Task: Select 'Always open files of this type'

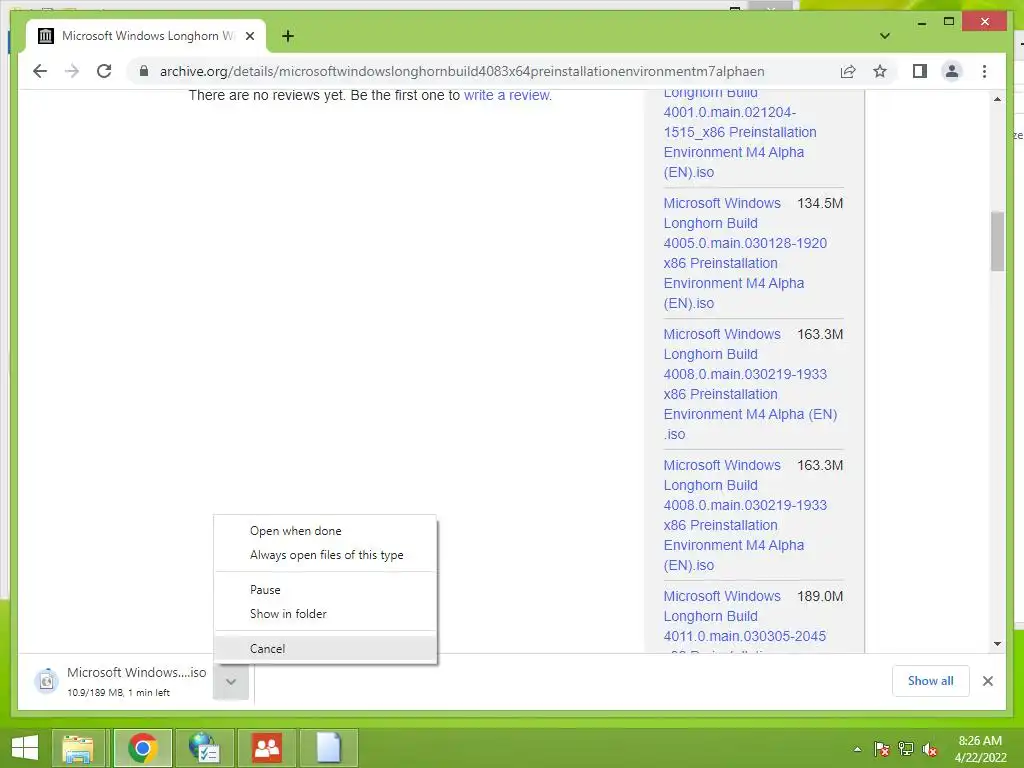Action: (x=325, y=555)
